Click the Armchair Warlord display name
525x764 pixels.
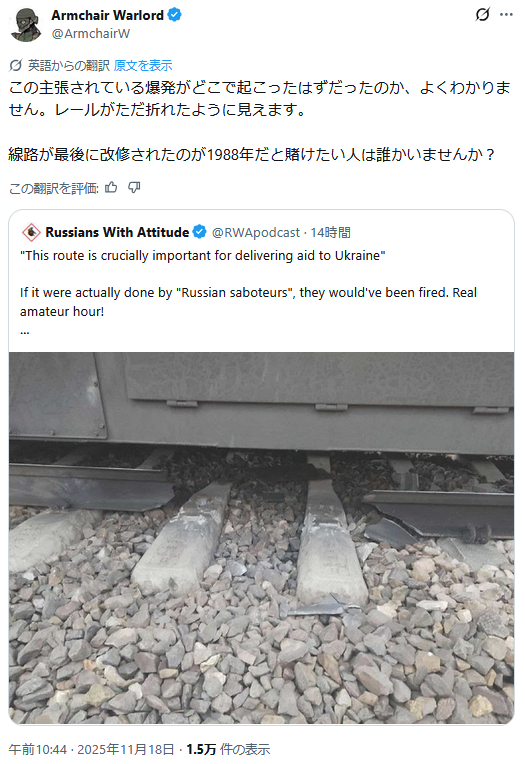pyautogui.click(x=107, y=15)
